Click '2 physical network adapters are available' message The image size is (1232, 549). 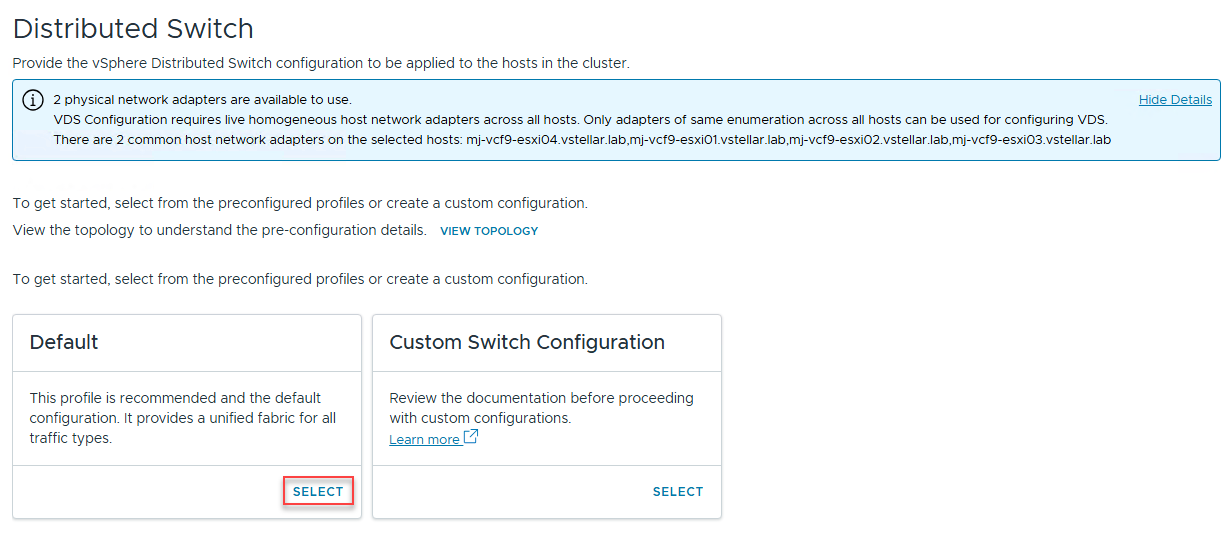coord(202,100)
